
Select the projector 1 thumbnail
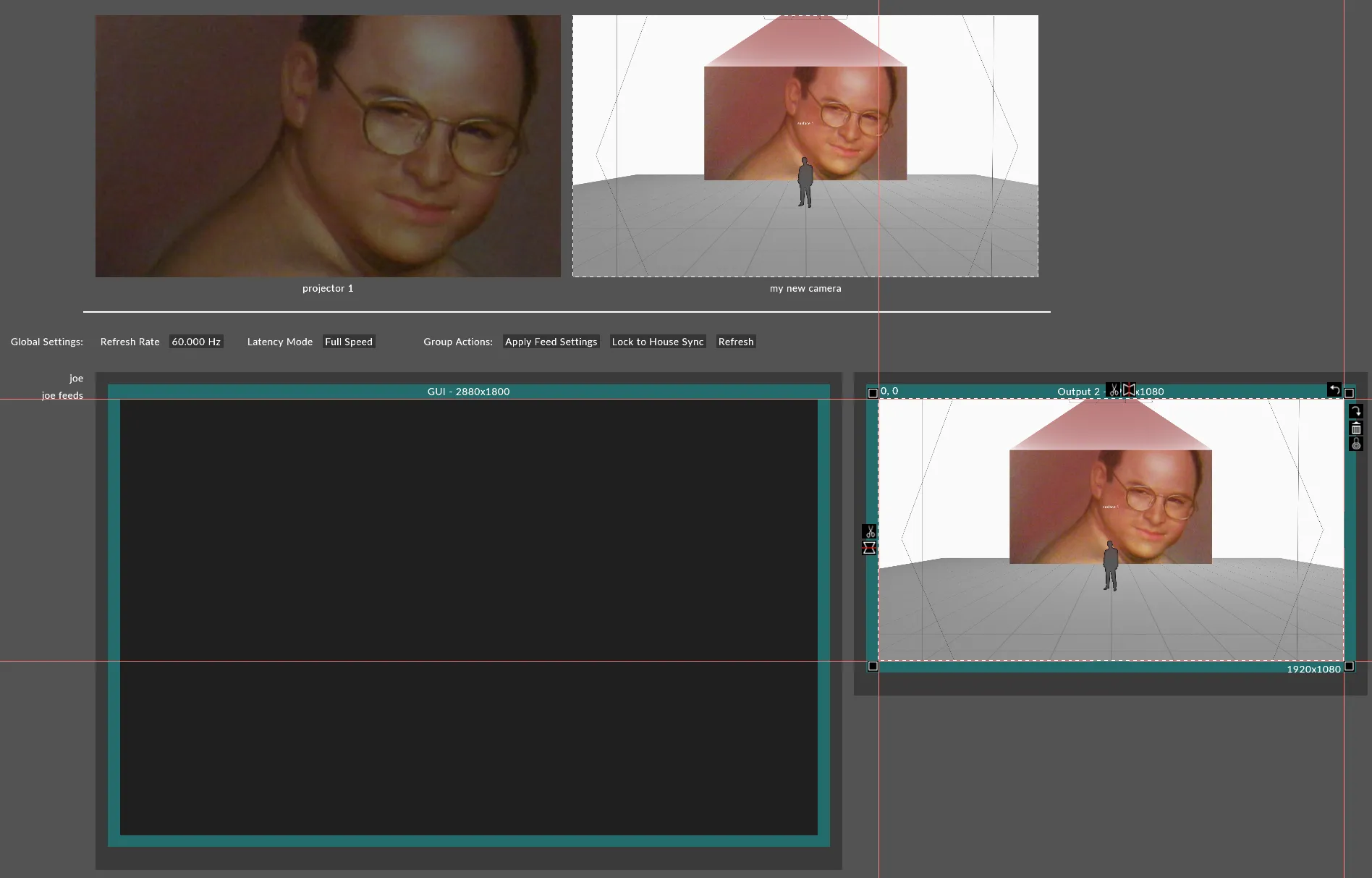tap(328, 146)
